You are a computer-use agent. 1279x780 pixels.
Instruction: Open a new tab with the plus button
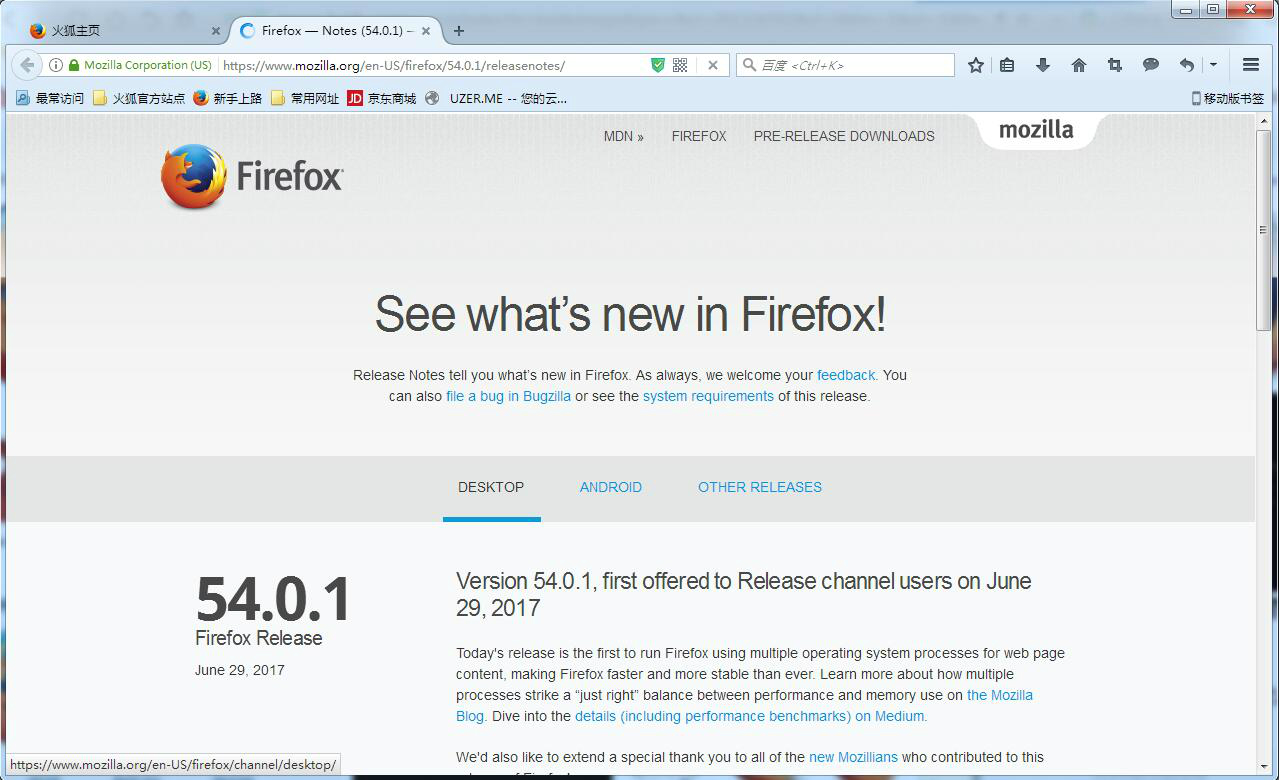click(459, 31)
